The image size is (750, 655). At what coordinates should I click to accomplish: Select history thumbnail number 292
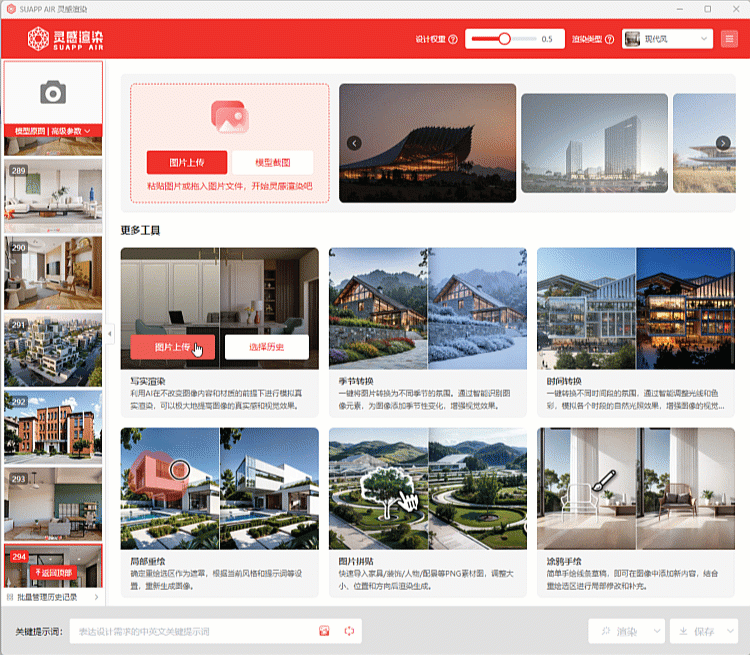(53, 427)
